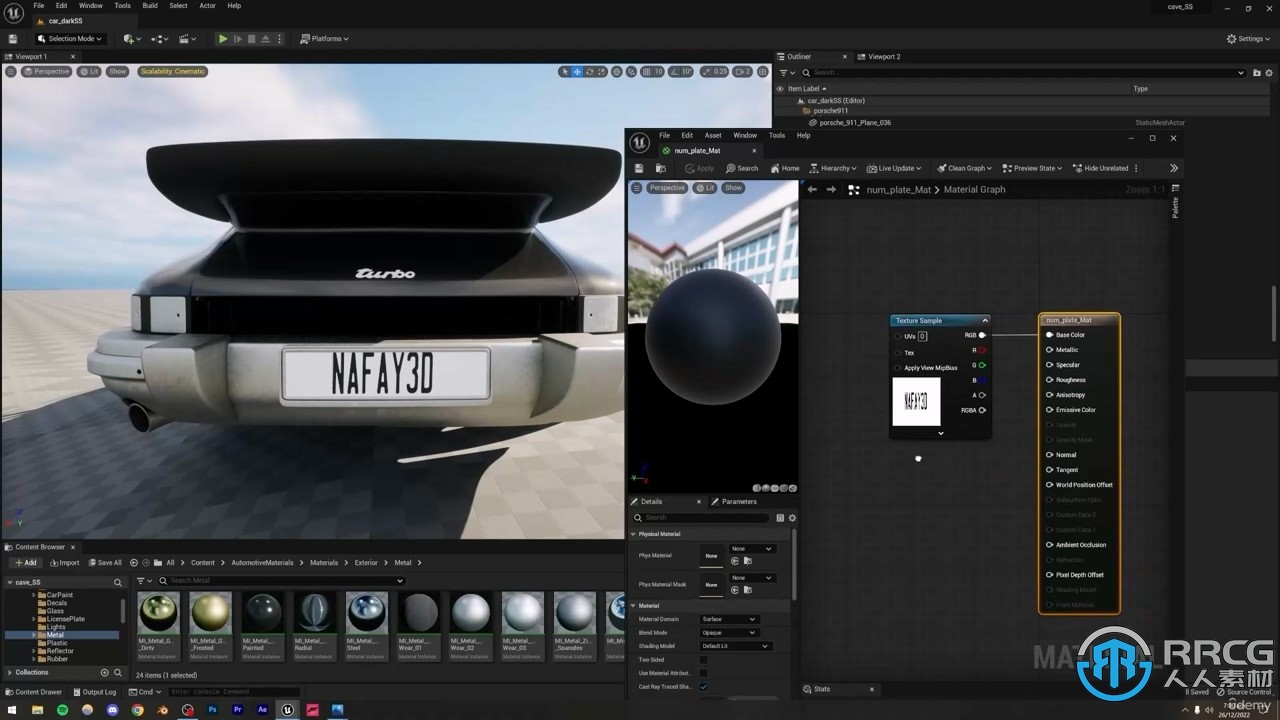The height and width of the screenshot is (720, 1280).
Task: Open the Asset menu in material editor
Action: click(x=713, y=135)
